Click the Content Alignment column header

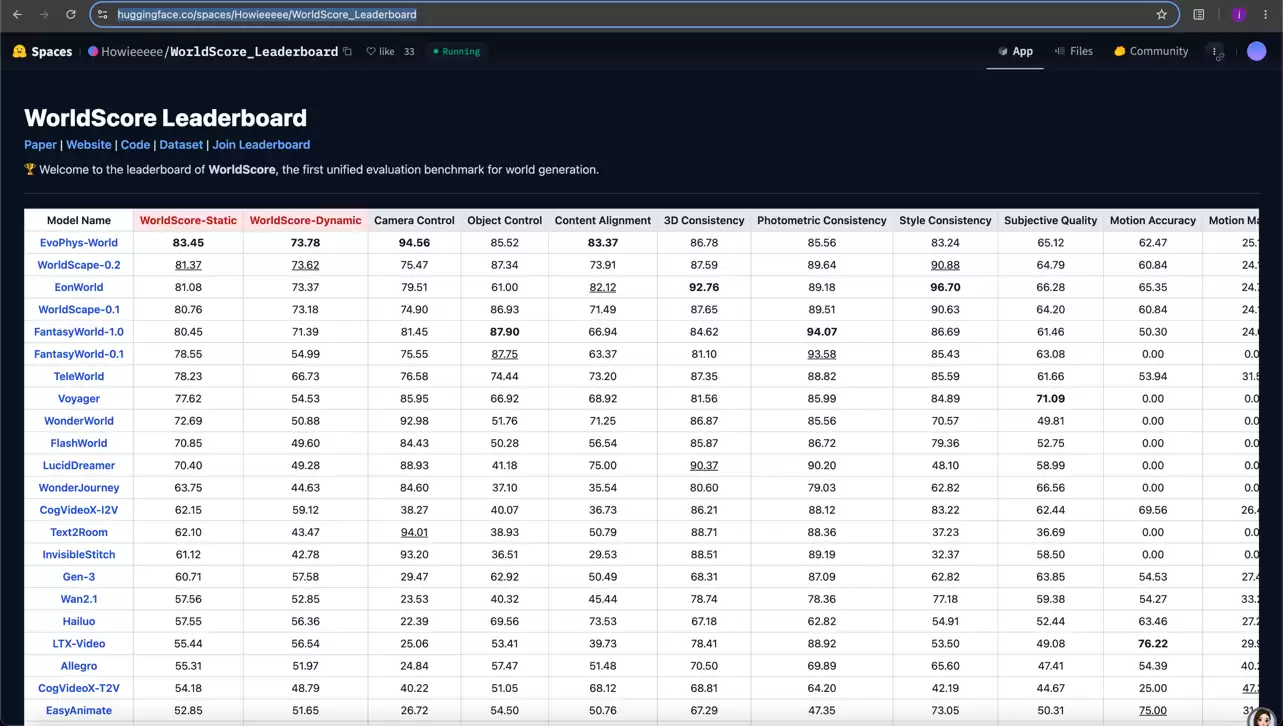603,221
